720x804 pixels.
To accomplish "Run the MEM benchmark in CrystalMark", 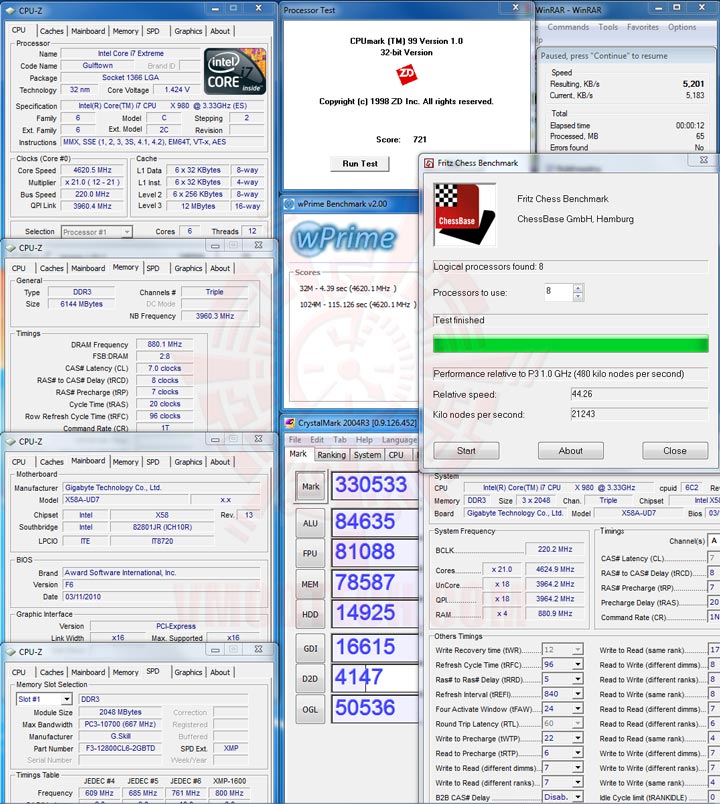I will coord(310,584).
